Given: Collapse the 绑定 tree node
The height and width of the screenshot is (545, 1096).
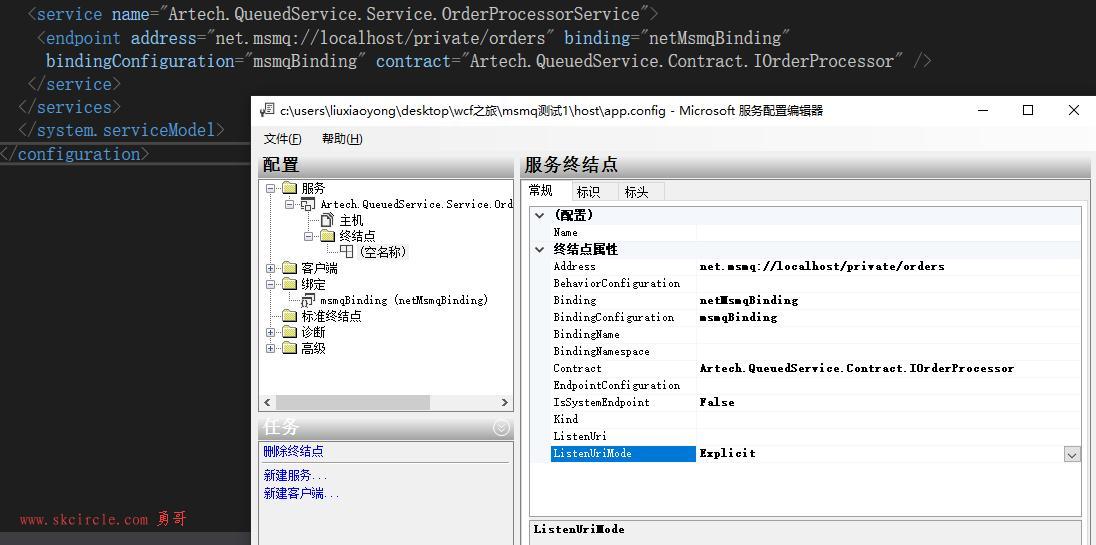Looking at the screenshot, I should point(271,284).
